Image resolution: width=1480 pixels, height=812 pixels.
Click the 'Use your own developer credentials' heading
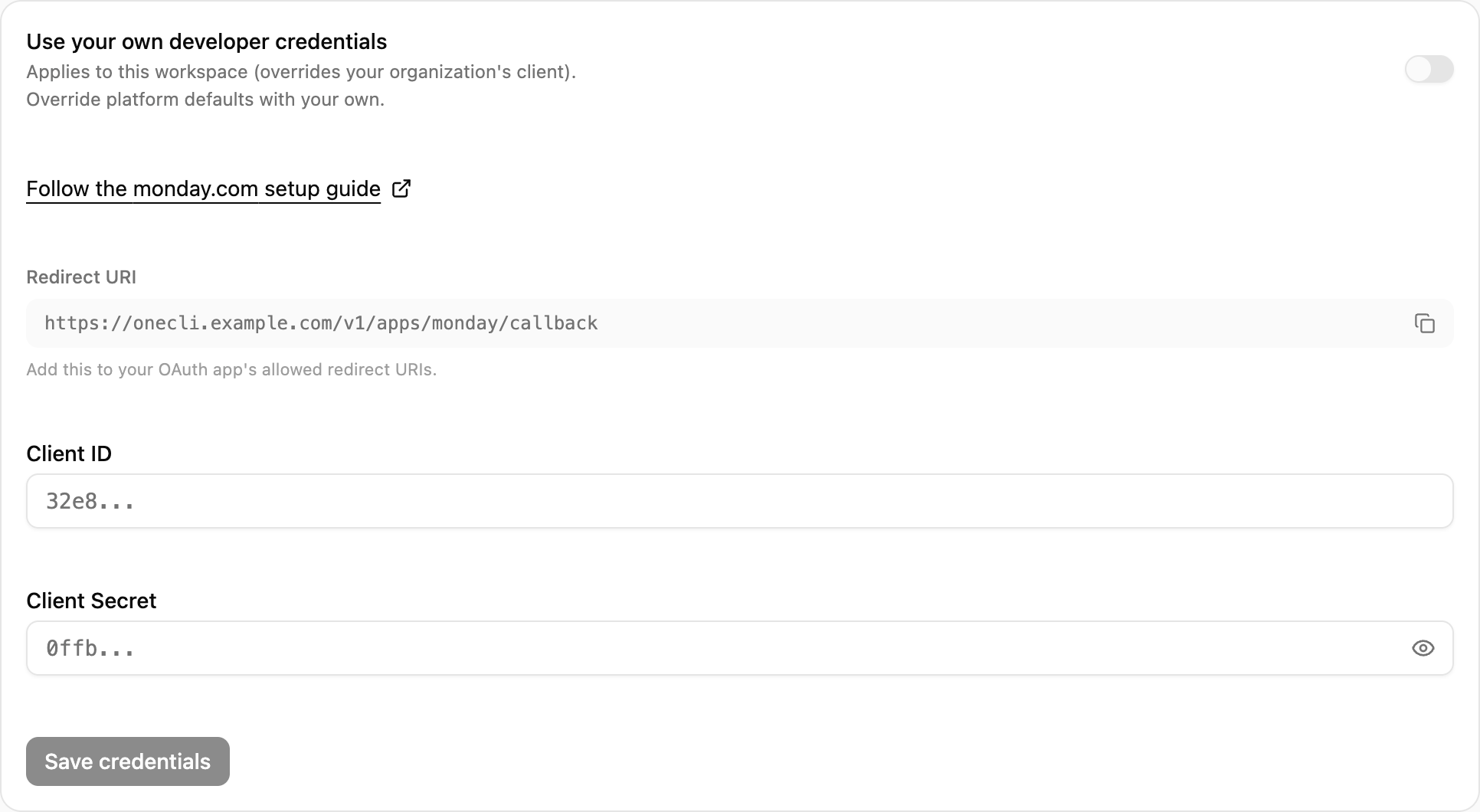click(207, 41)
